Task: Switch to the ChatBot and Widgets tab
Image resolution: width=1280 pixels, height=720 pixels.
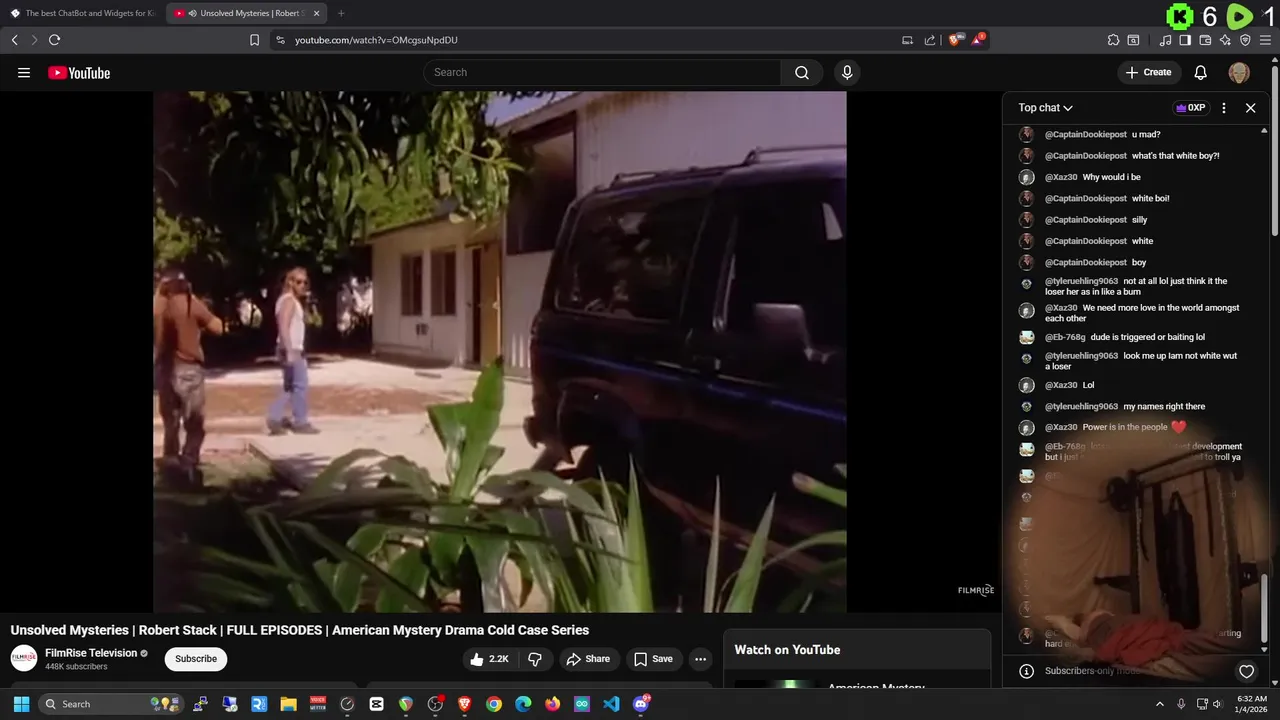Action: click(x=82, y=13)
